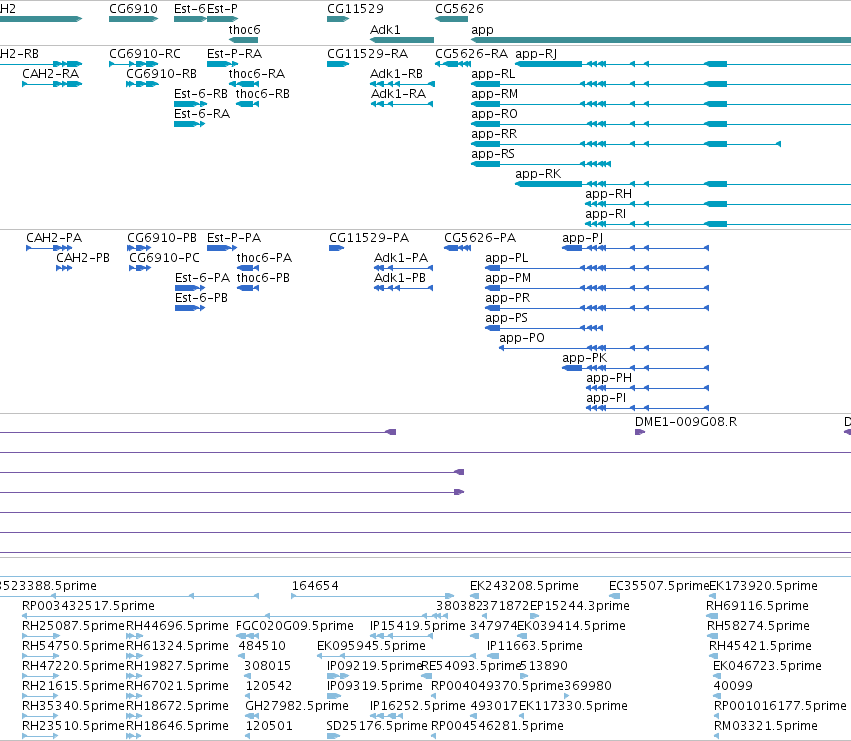Screen dimensions: 851x741
Task: Select protein CG11529-PA
Action: 369,238
